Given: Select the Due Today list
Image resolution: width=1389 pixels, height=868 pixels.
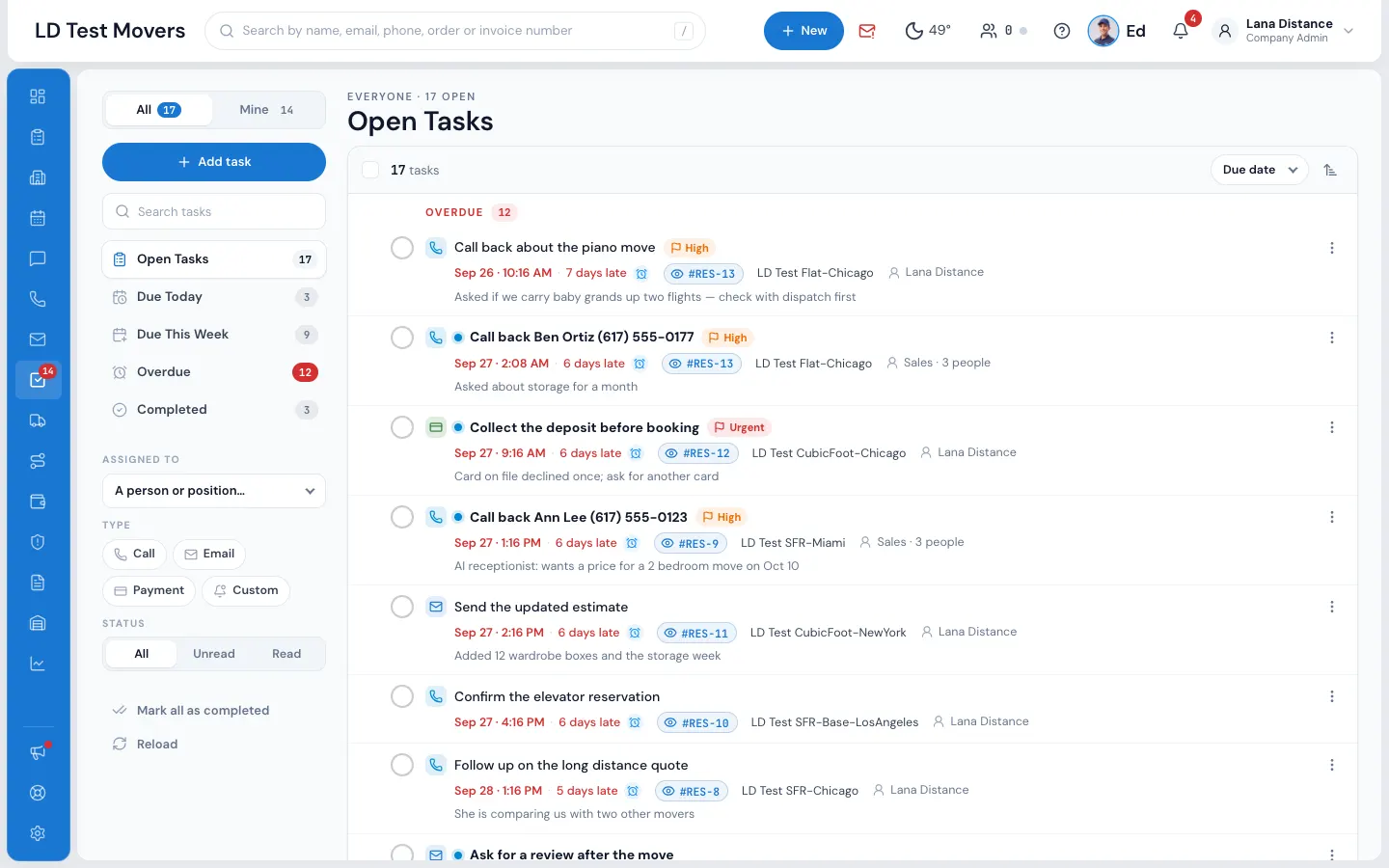Looking at the screenshot, I should point(214,297).
